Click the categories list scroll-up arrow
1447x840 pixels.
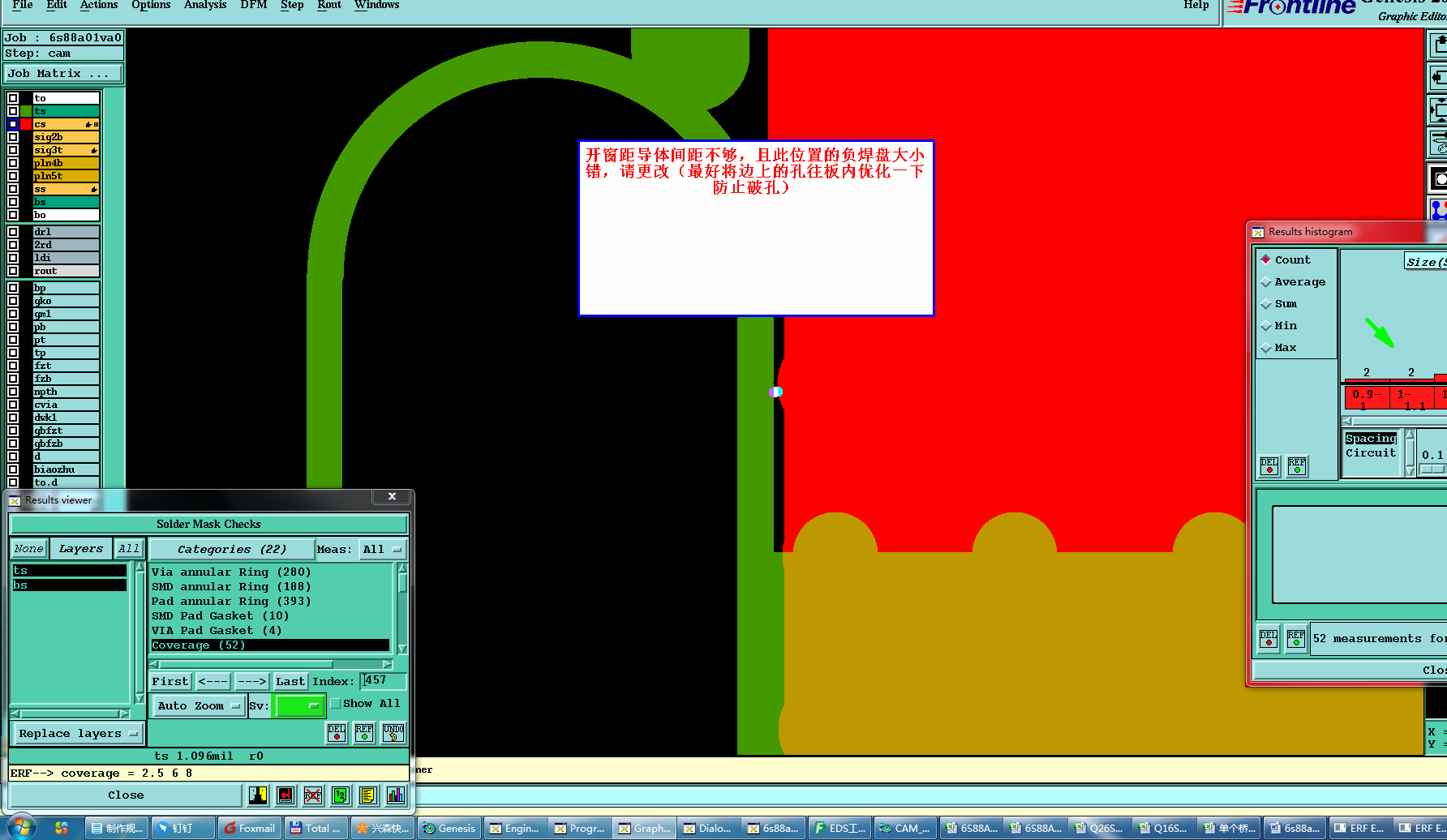tap(402, 568)
